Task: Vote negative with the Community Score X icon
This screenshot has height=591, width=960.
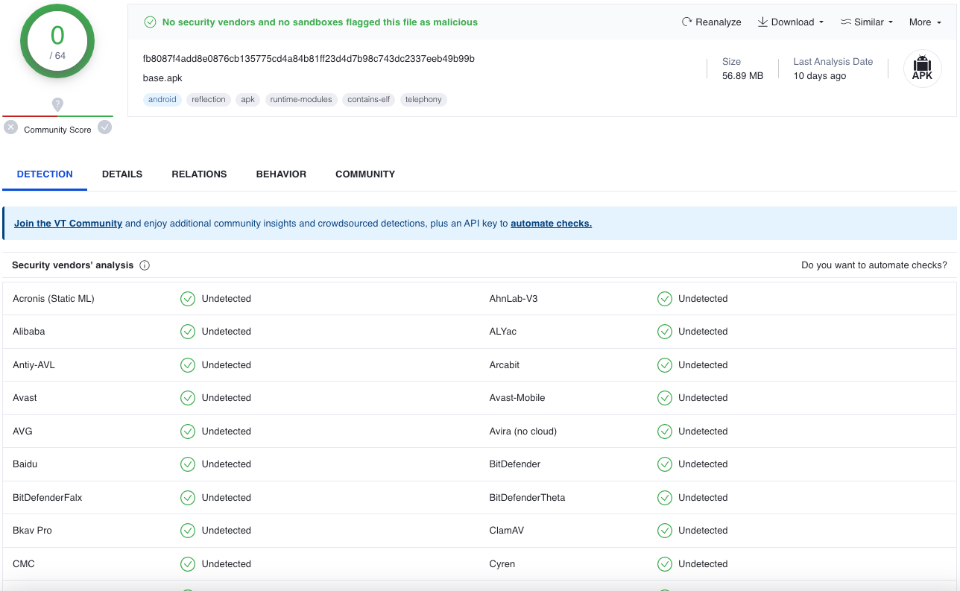Action: coord(11,127)
